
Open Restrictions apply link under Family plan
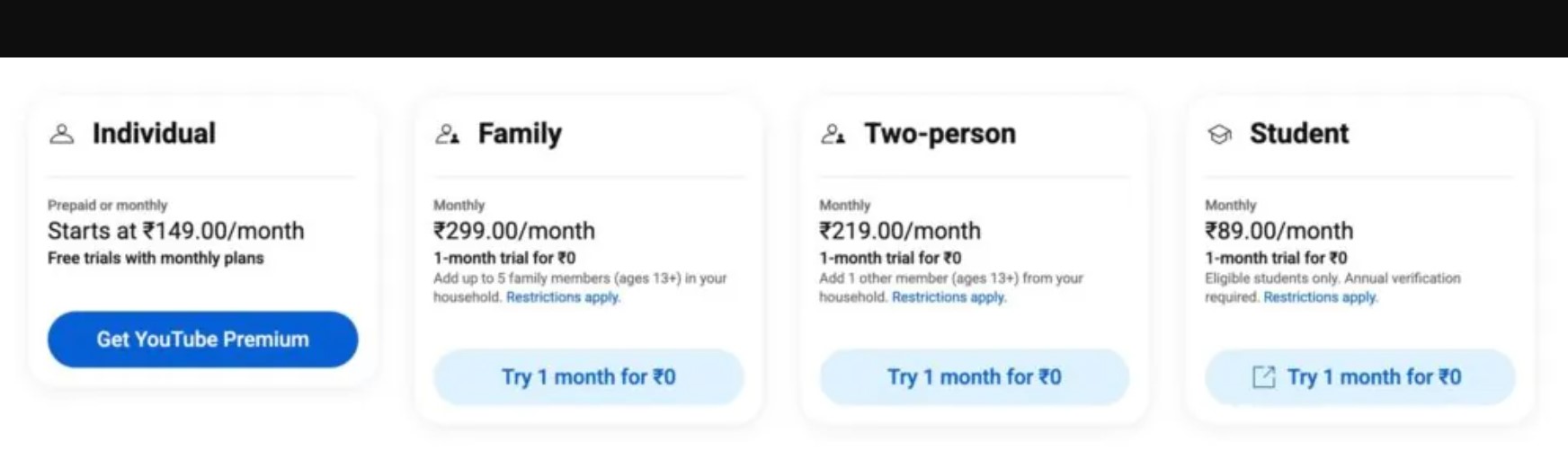tap(563, 297)
